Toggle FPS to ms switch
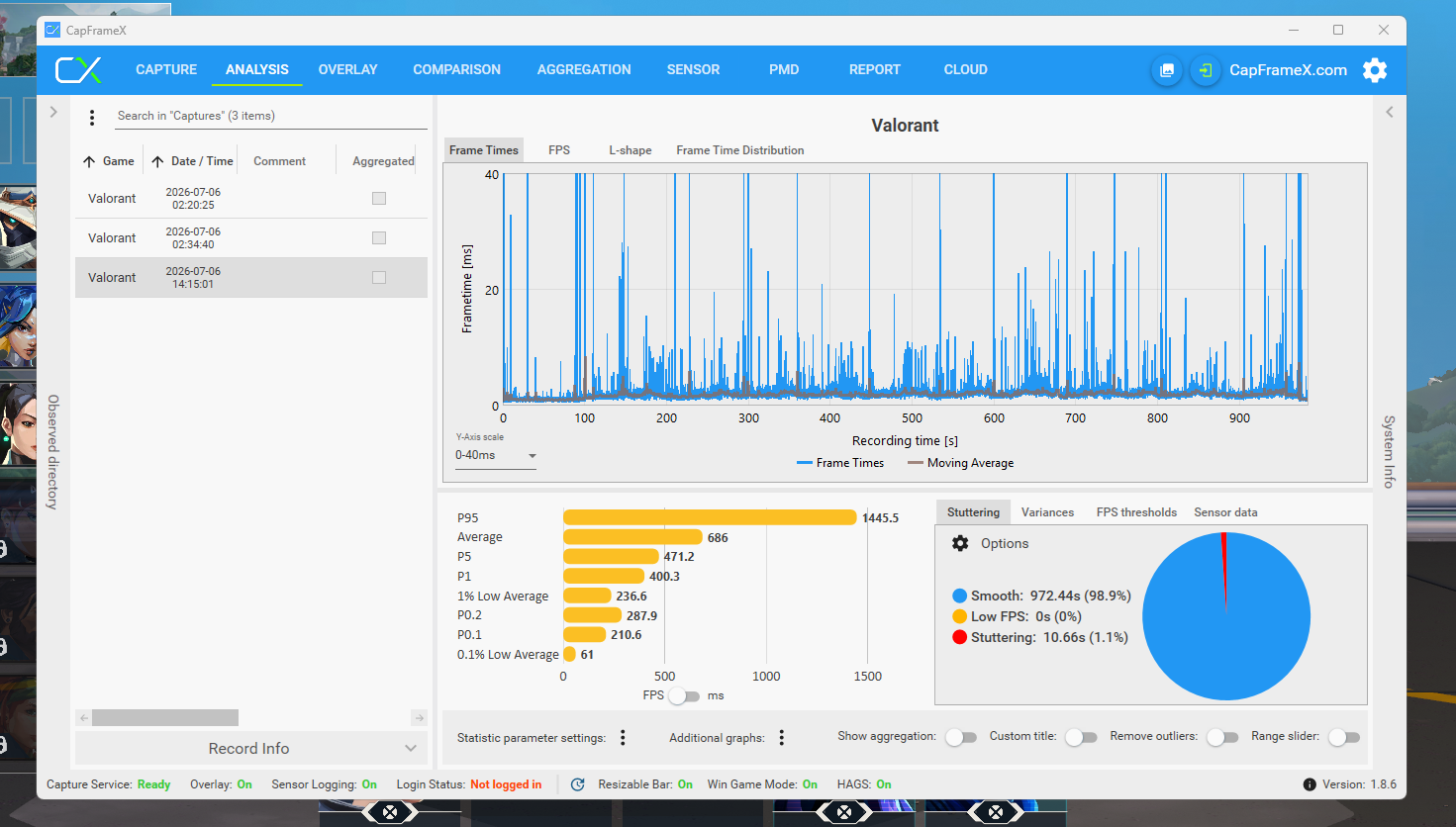The image size is (1456, 827). click(684, 696)
